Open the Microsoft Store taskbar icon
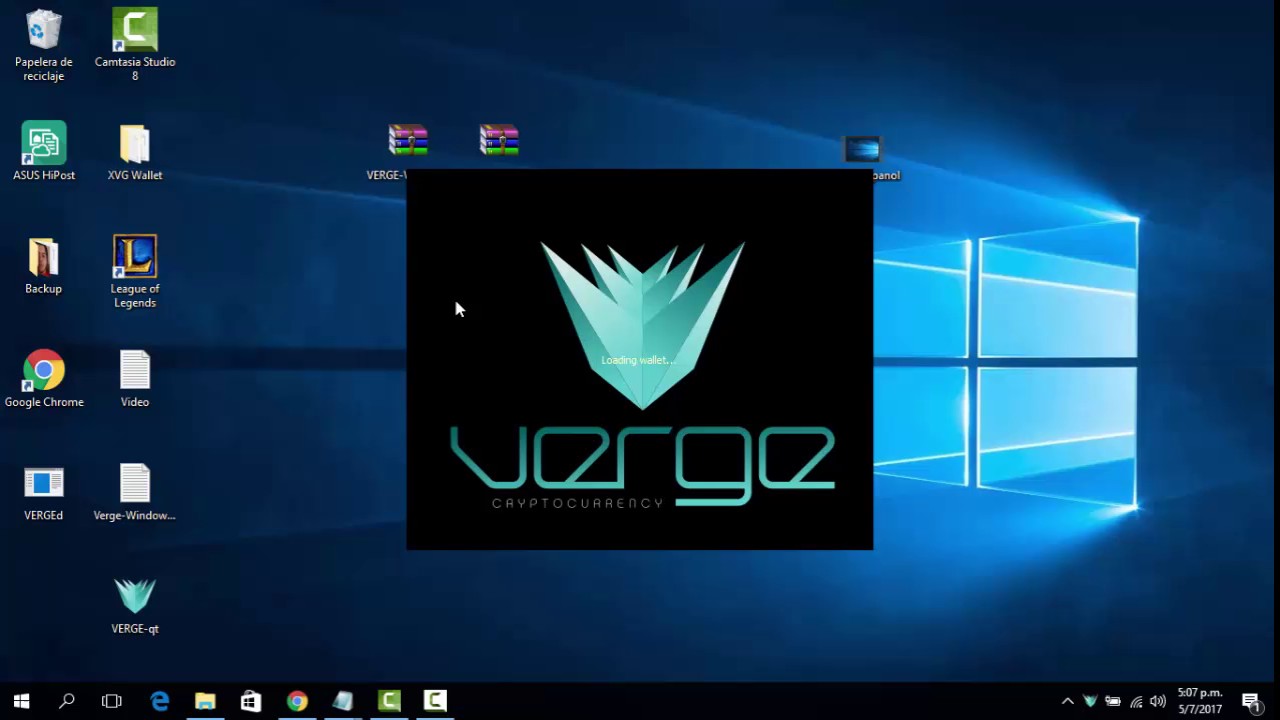 pos(251,701)
